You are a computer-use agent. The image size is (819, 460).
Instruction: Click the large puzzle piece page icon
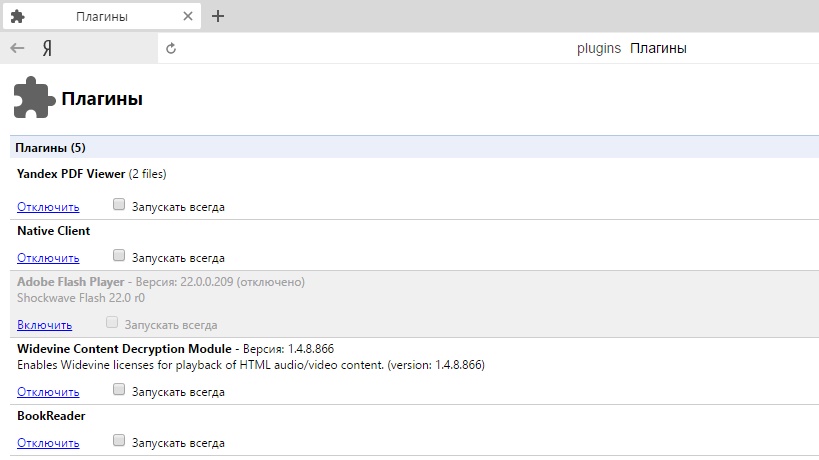click(x=33, y=98)
